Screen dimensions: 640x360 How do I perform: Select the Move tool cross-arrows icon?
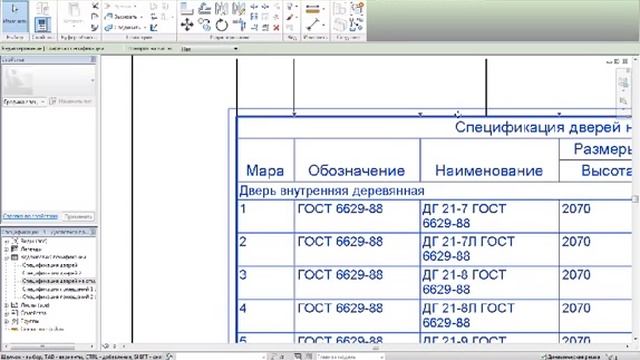(x=187, y=25)
